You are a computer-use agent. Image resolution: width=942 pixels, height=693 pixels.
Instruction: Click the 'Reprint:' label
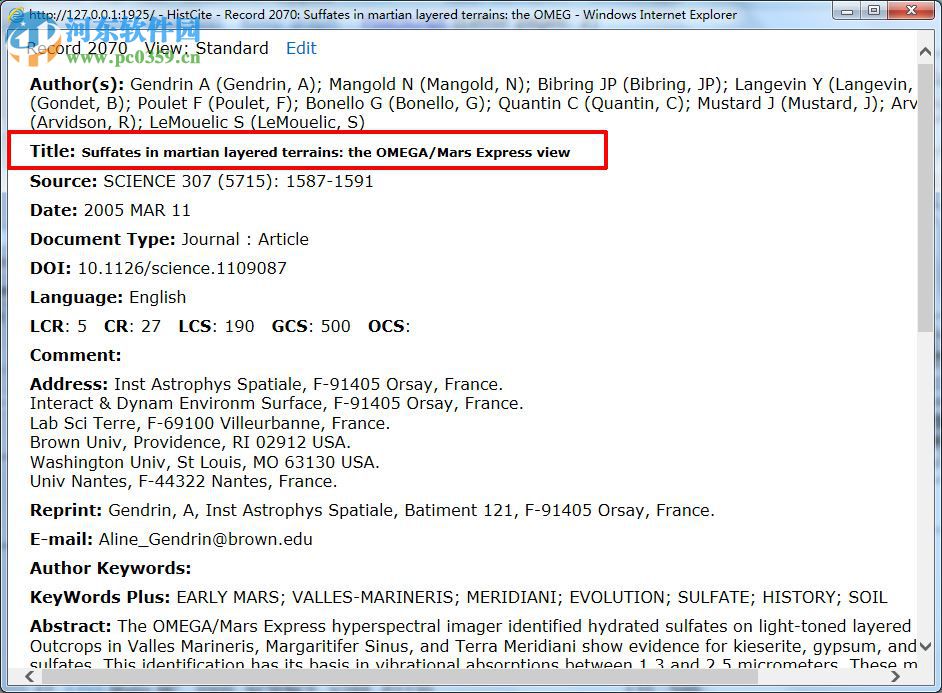pos(66,510)
